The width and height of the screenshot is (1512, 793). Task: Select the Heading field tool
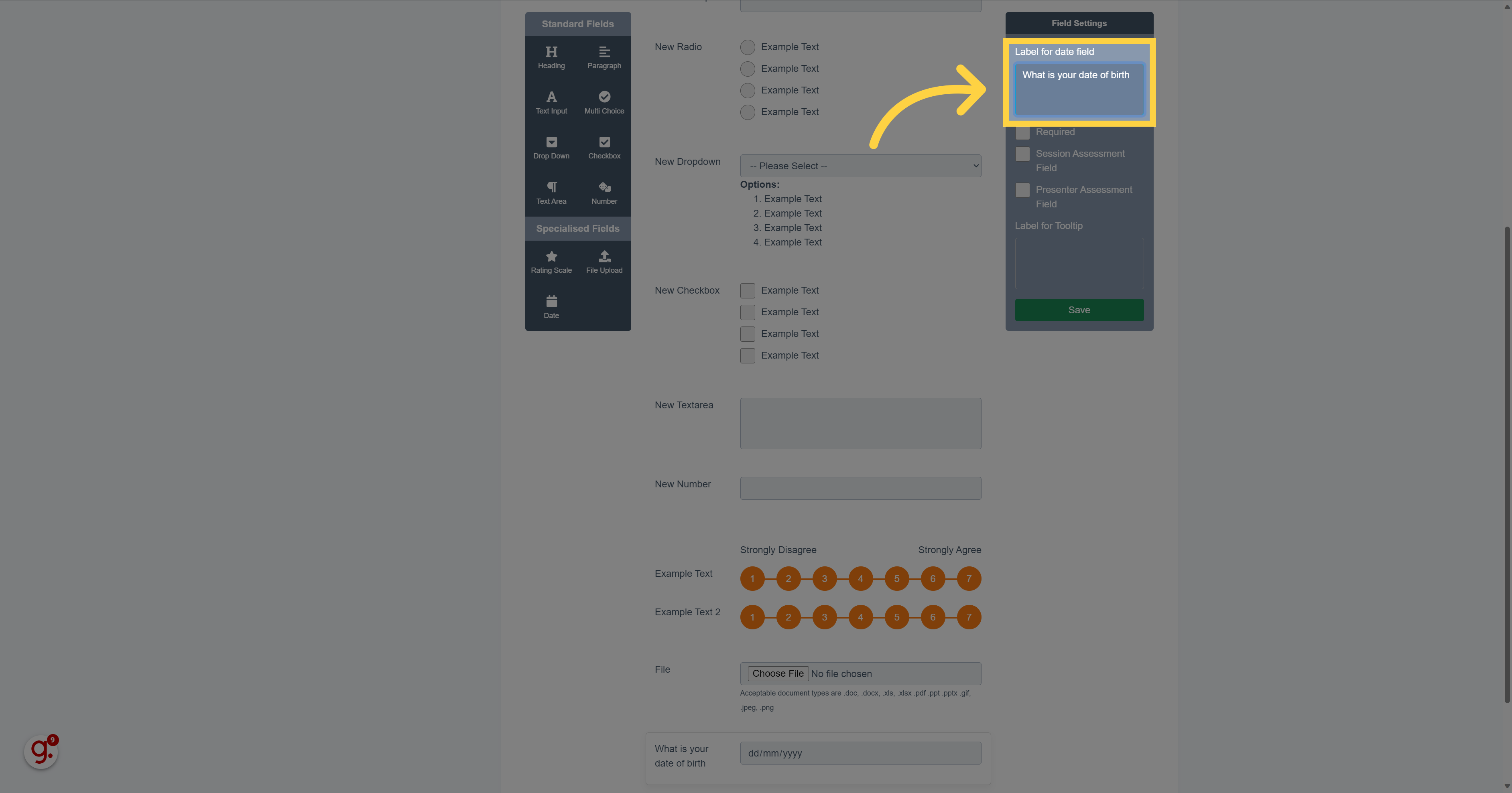coord(551,56)
